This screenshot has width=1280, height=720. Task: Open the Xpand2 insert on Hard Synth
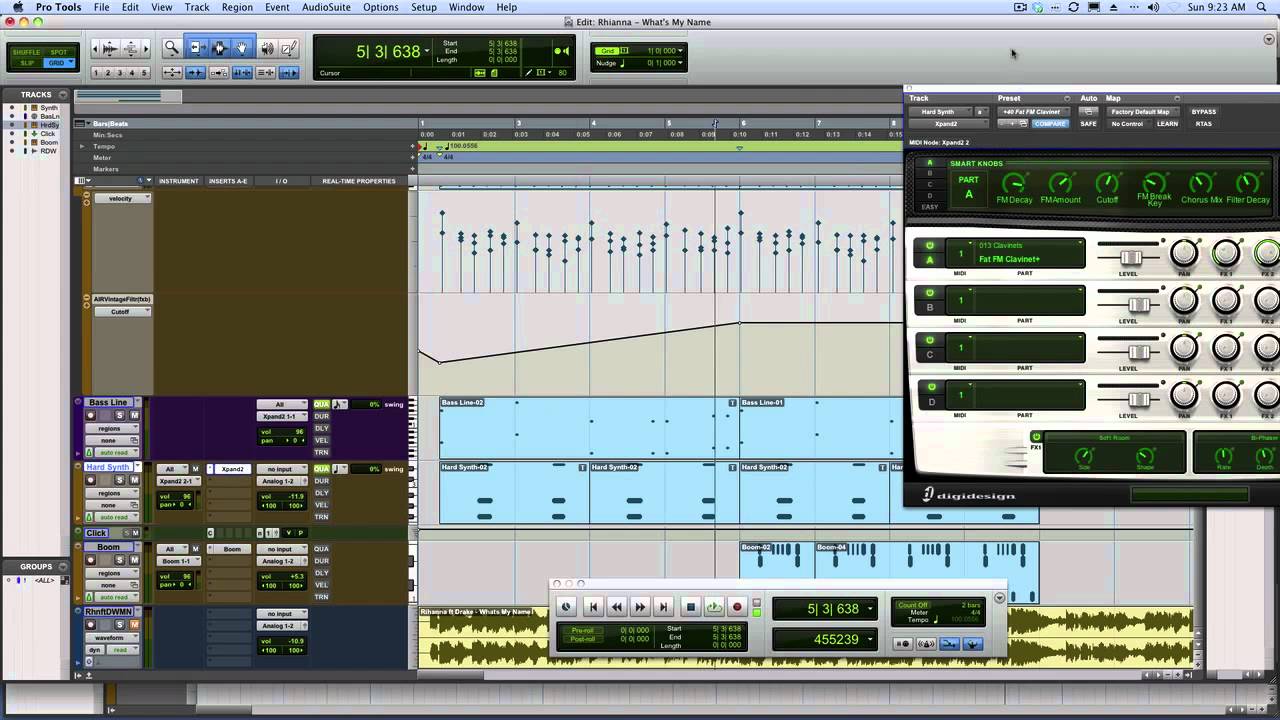[x=232, y=469]
